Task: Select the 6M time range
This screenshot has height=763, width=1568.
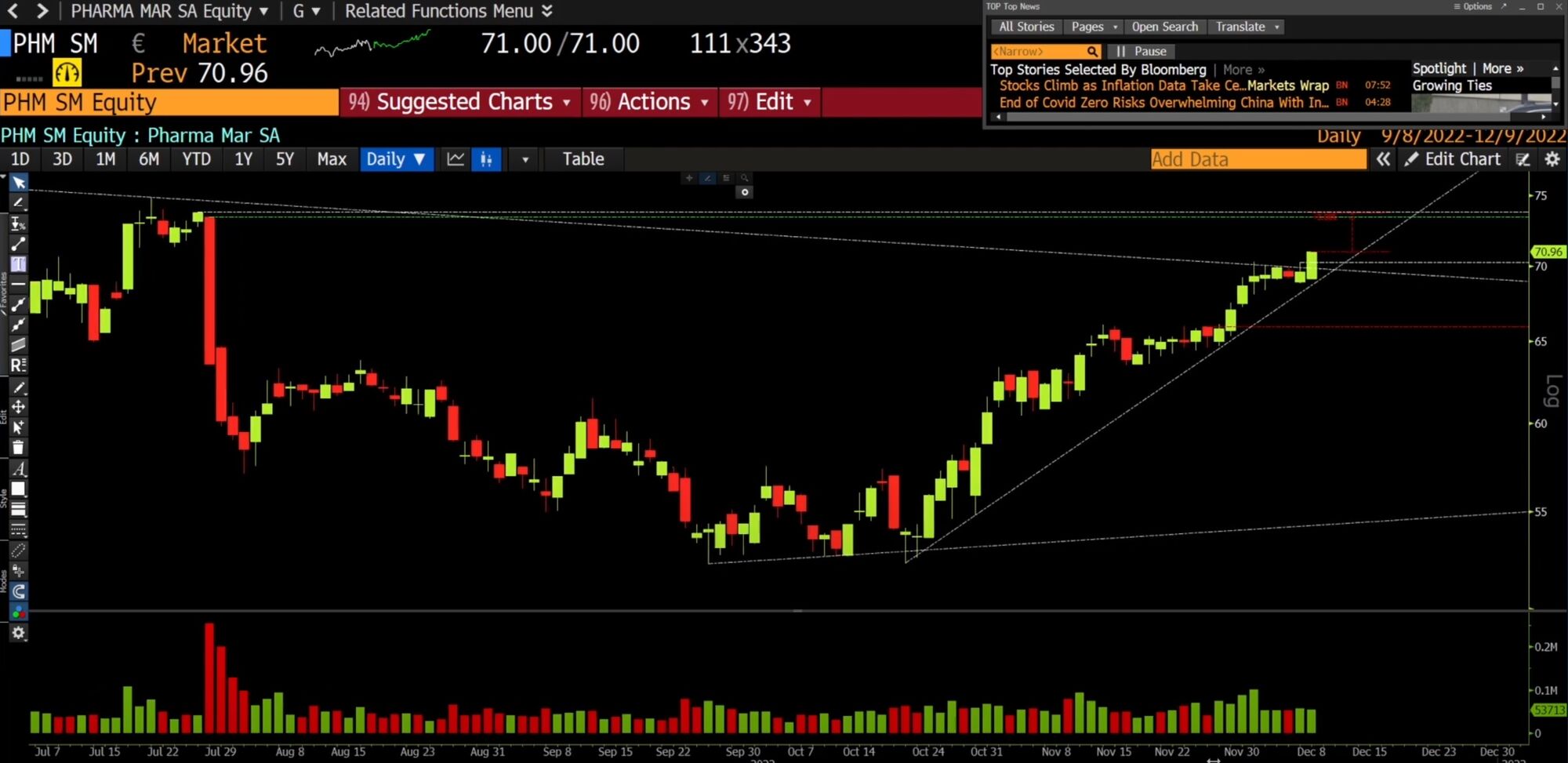Action: (149, 159)
